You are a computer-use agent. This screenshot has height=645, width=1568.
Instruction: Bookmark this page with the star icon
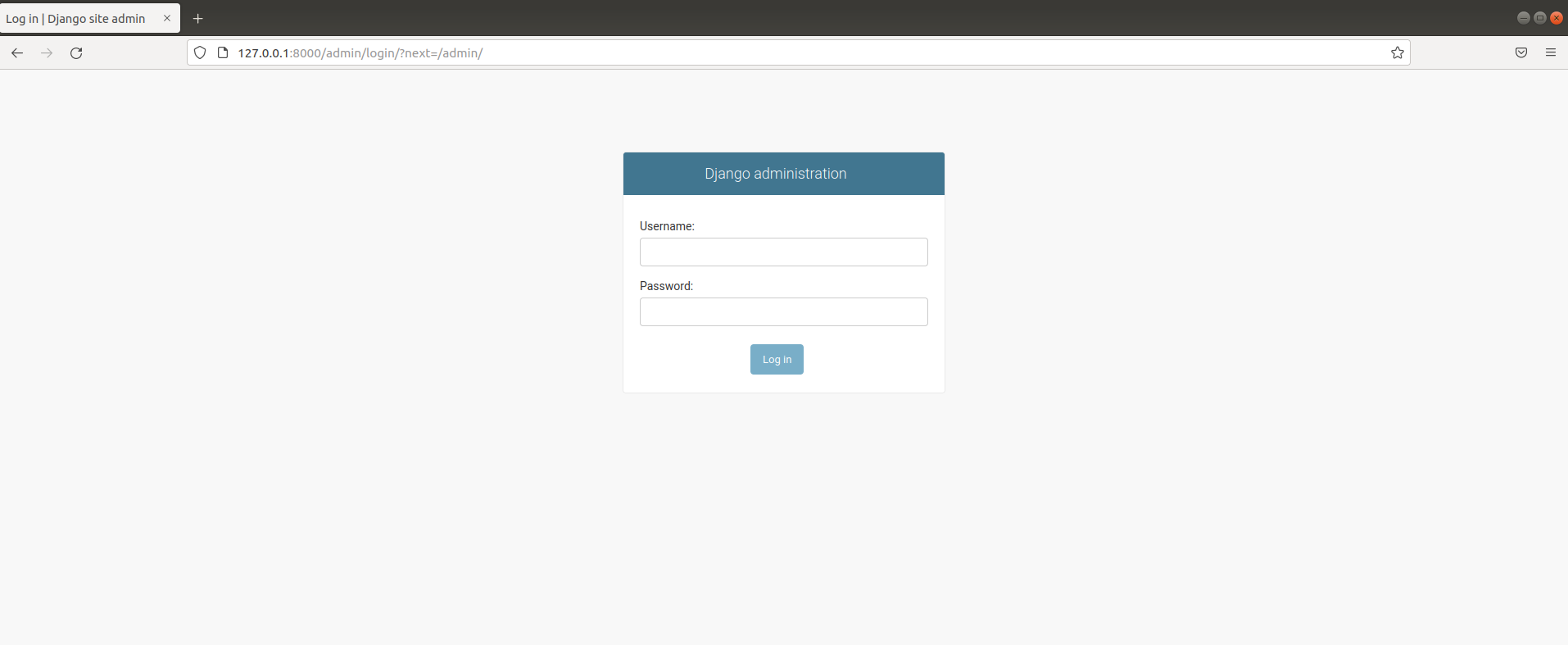[x=1398, y=53]
